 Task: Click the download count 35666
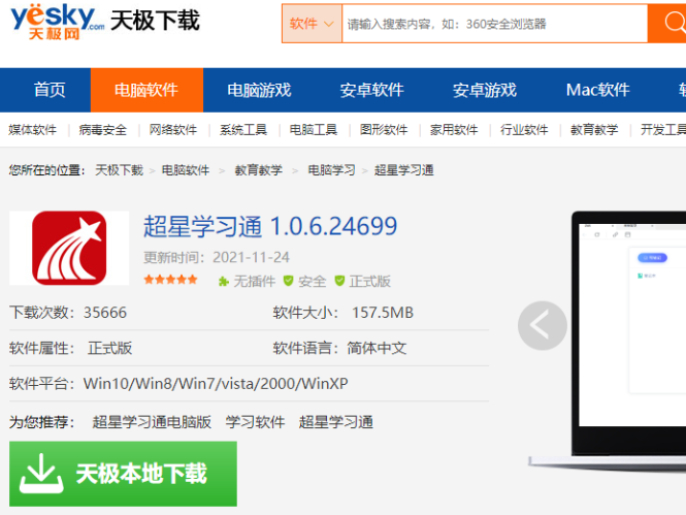click(105, 312)
